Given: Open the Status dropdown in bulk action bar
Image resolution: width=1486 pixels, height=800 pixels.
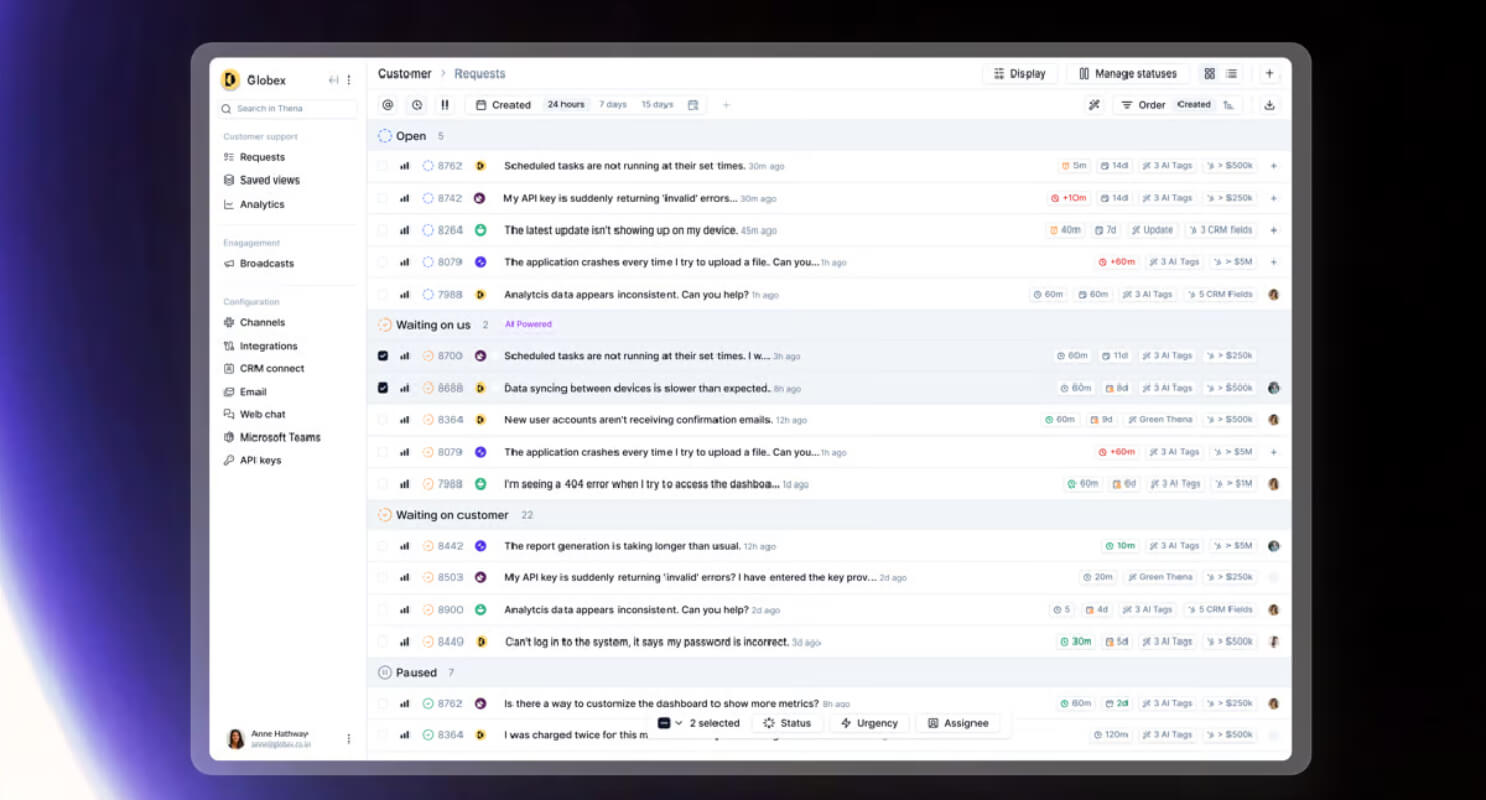Looking at the screenshot, I should pyautogui.click(x=787, y=723).
